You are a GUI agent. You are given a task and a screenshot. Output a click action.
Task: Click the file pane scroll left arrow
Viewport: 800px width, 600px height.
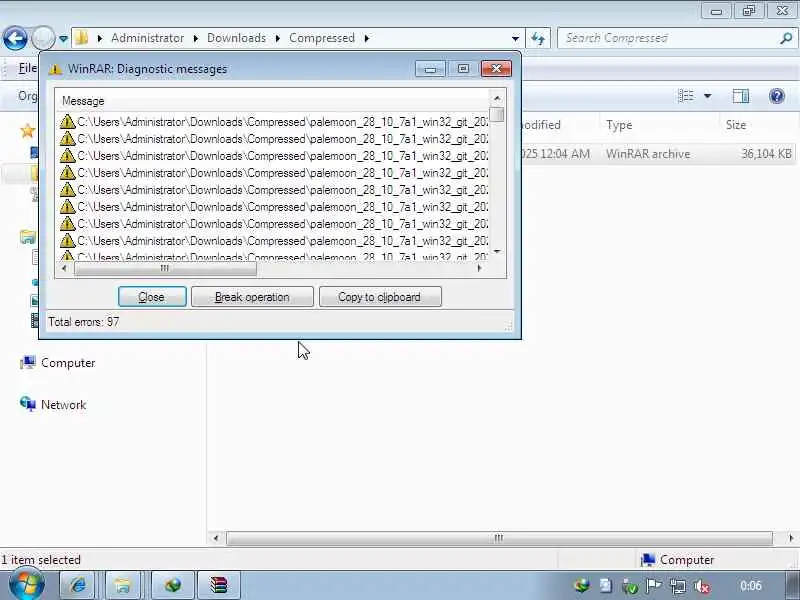(216, 538)
